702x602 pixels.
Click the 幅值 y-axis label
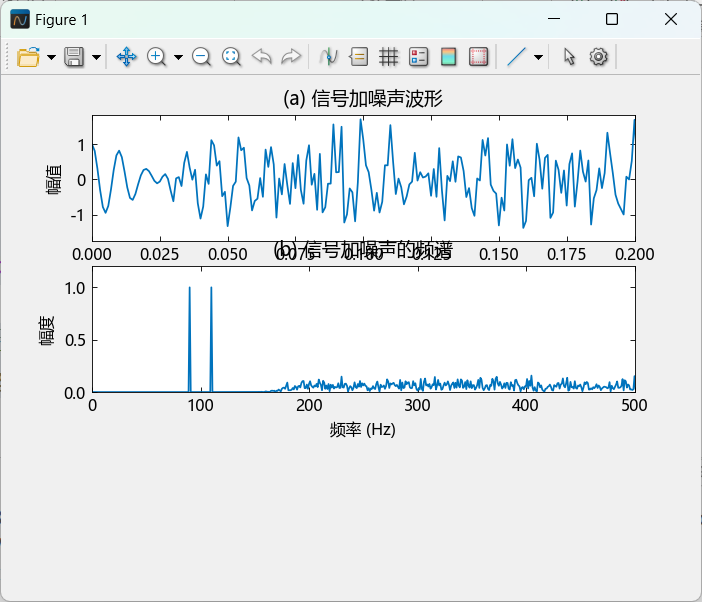tap(54, 179)
